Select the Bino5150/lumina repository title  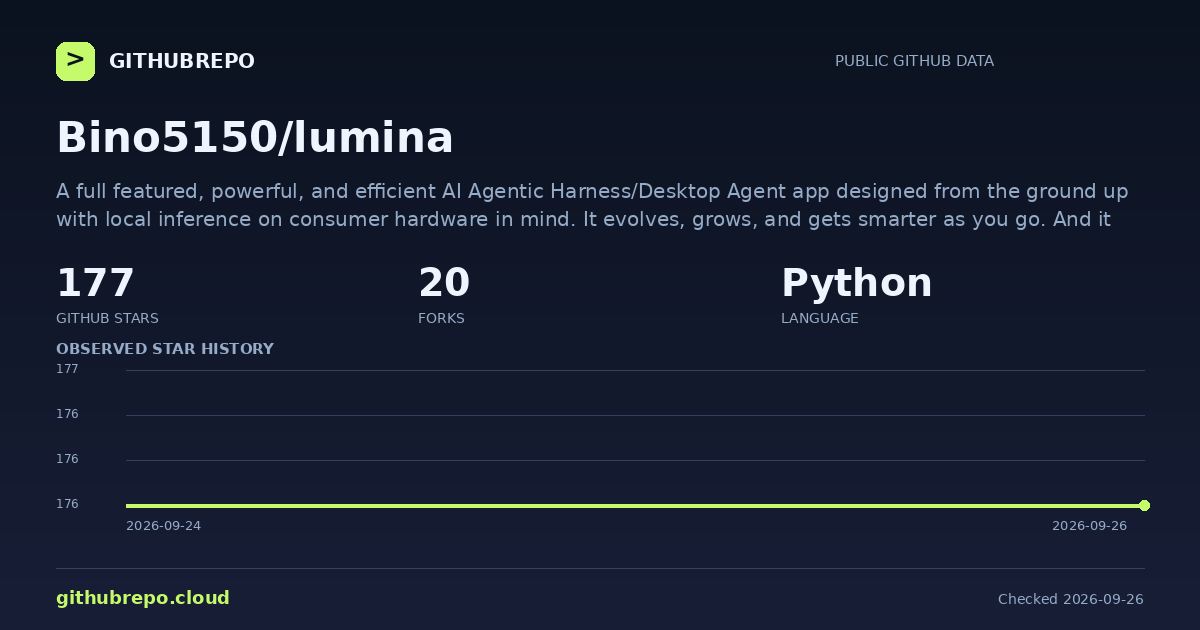click(255, 138)
